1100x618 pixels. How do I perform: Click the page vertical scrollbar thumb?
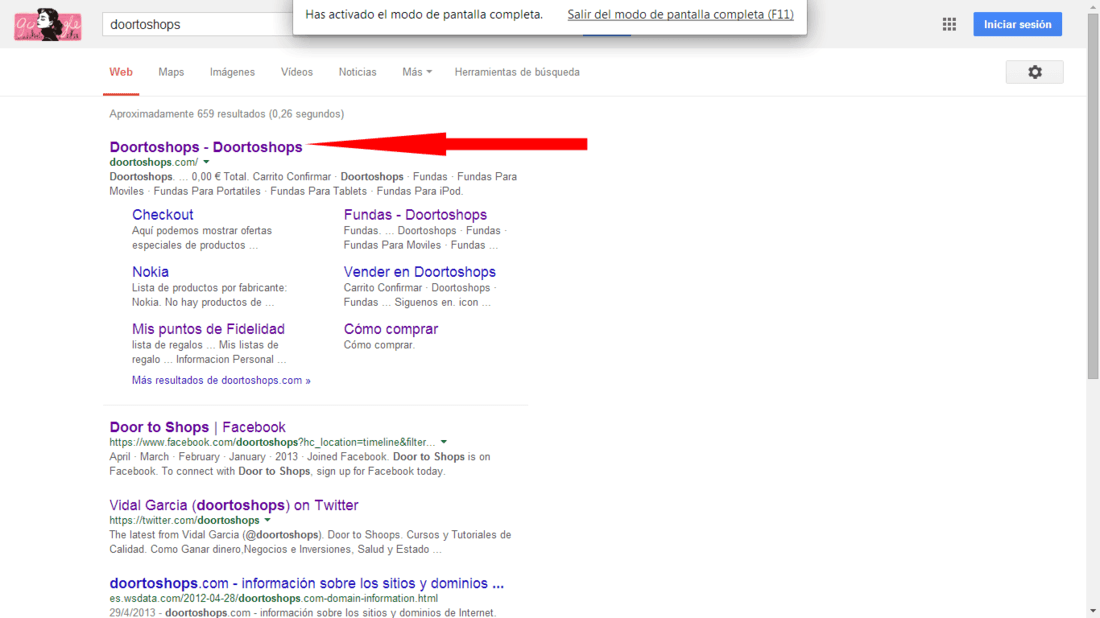(1093, 196)
